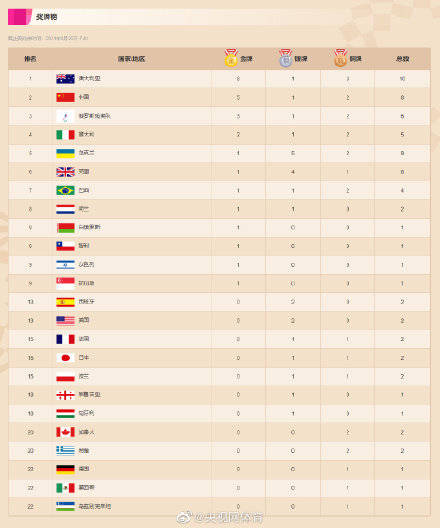Click the silver medal icon in header
The width and height of the screenshot is (440, 528).
pyautogui.click(x=285, y=57)
